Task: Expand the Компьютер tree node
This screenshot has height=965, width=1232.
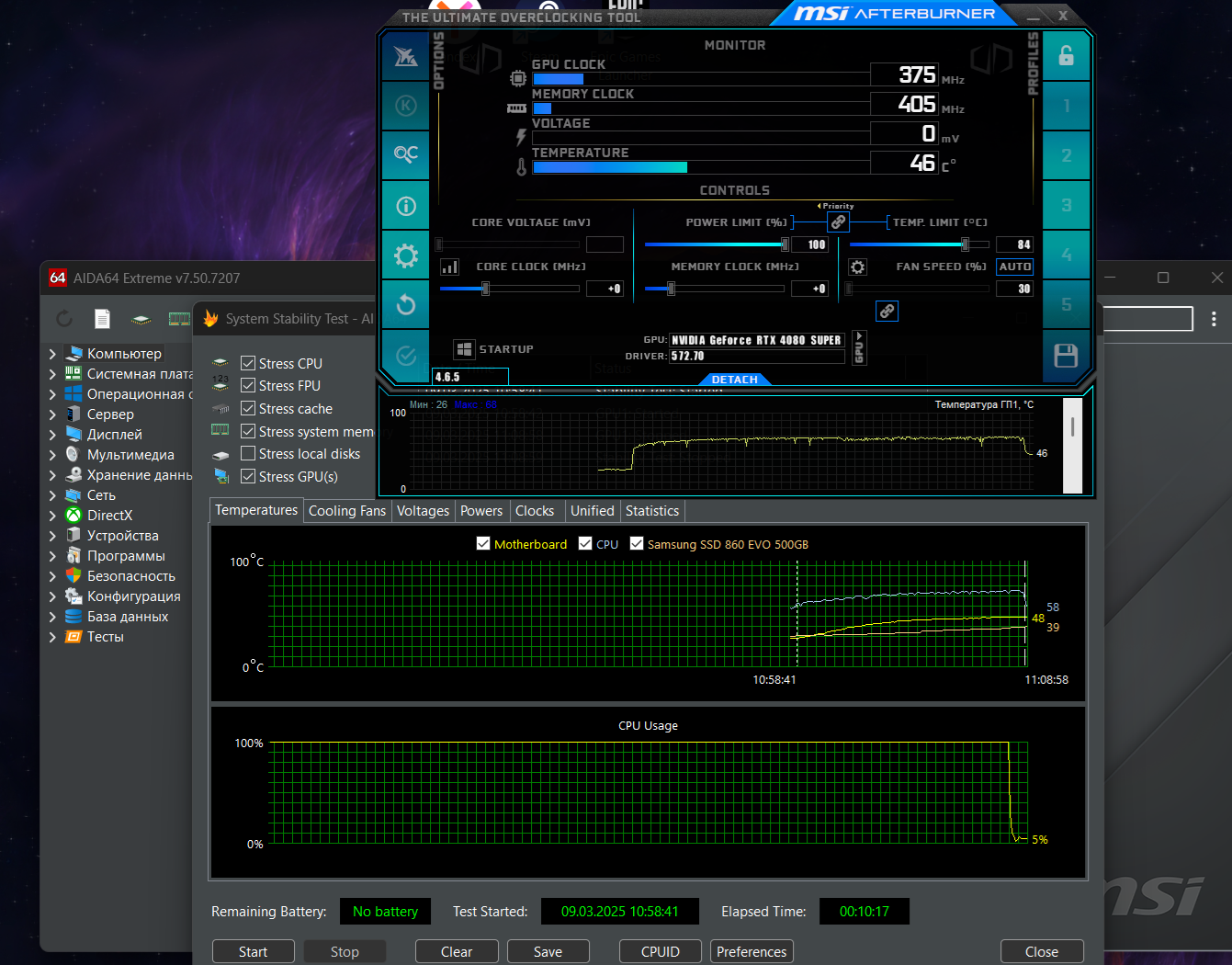Action: pyautogui.click(x=52, y=354)
